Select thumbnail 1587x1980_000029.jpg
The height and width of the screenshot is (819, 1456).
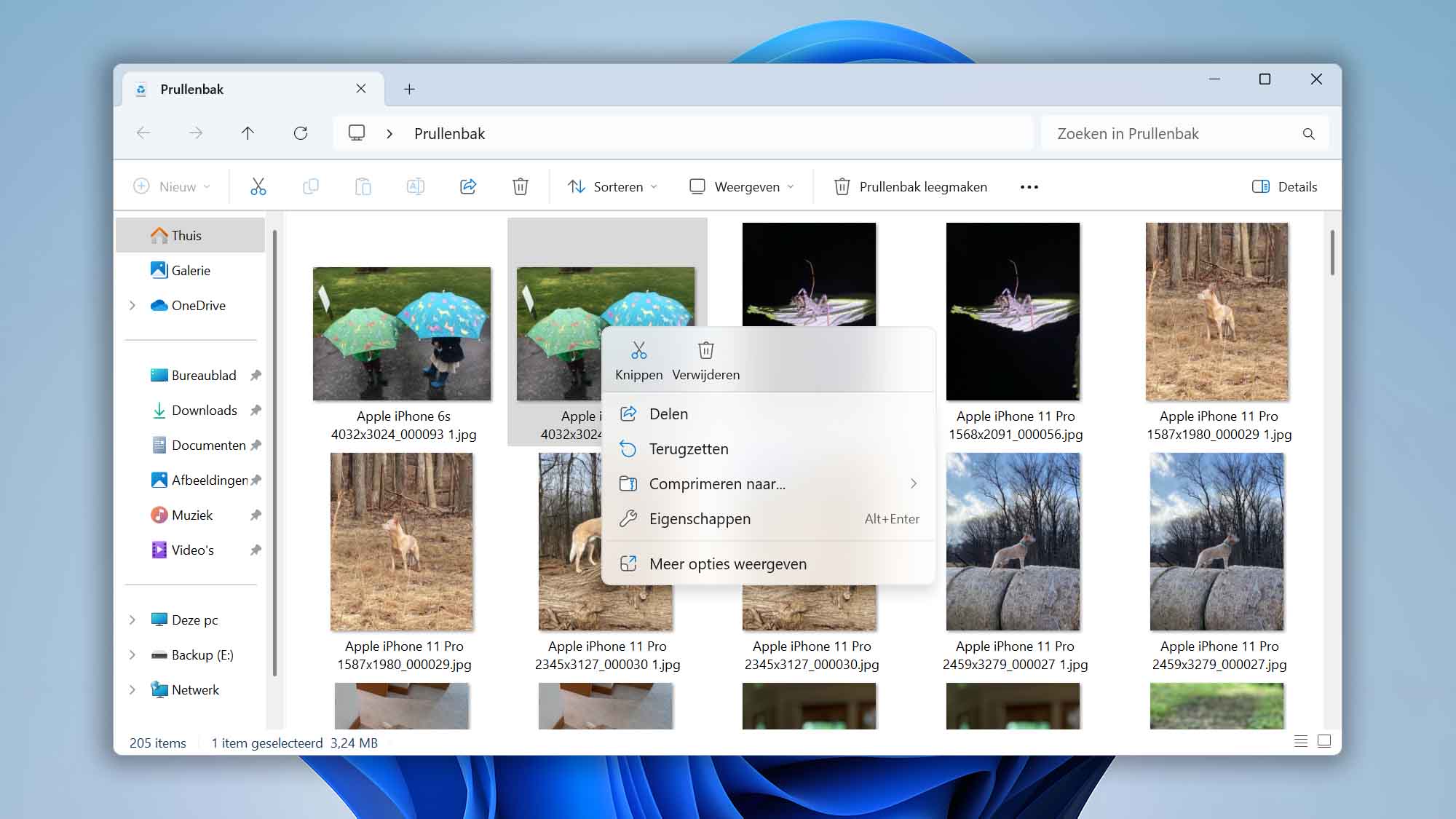(402, 542)
